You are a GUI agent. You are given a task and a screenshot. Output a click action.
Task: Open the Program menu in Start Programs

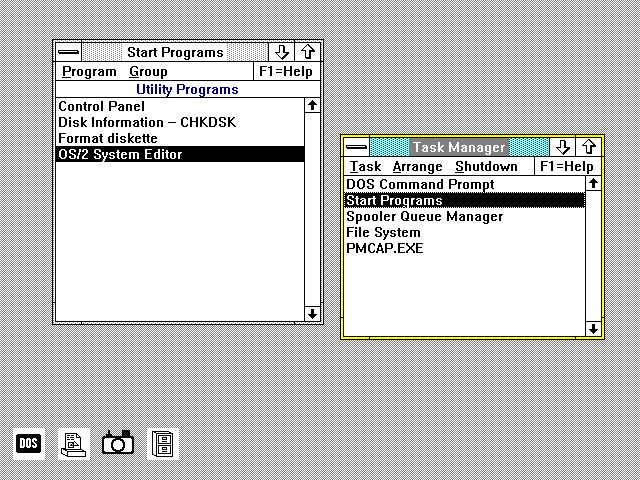(89, 72)
